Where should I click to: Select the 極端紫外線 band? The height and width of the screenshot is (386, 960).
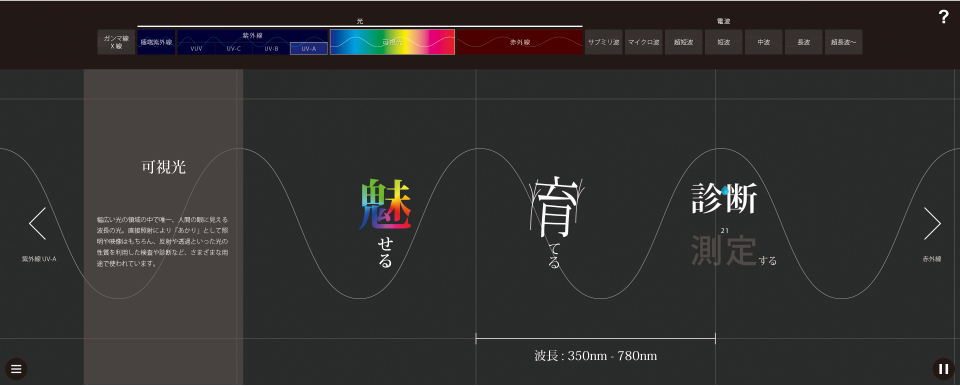click(x=156, y=42)
